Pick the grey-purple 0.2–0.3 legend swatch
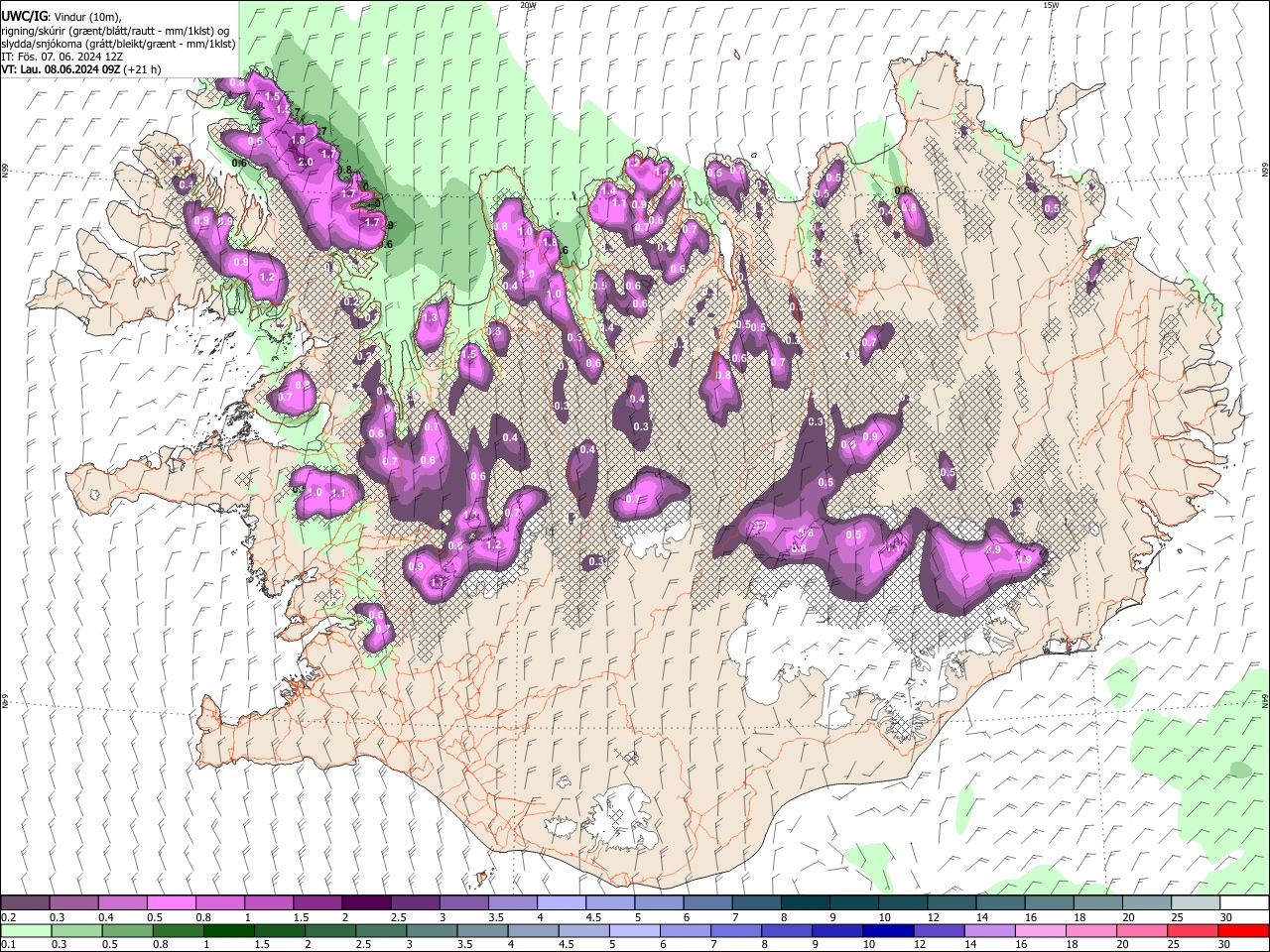This screenshot has width=1270, height=952. [25, 903]
